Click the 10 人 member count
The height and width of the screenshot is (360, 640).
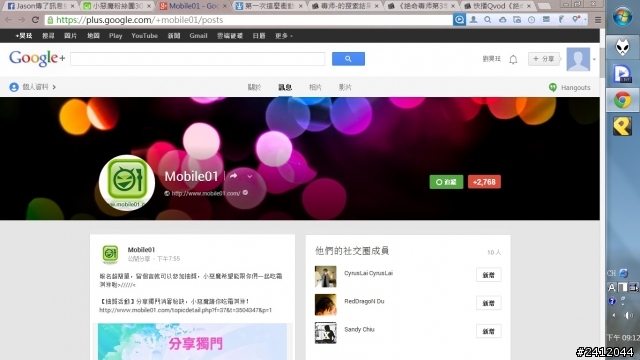pos(494,253)
